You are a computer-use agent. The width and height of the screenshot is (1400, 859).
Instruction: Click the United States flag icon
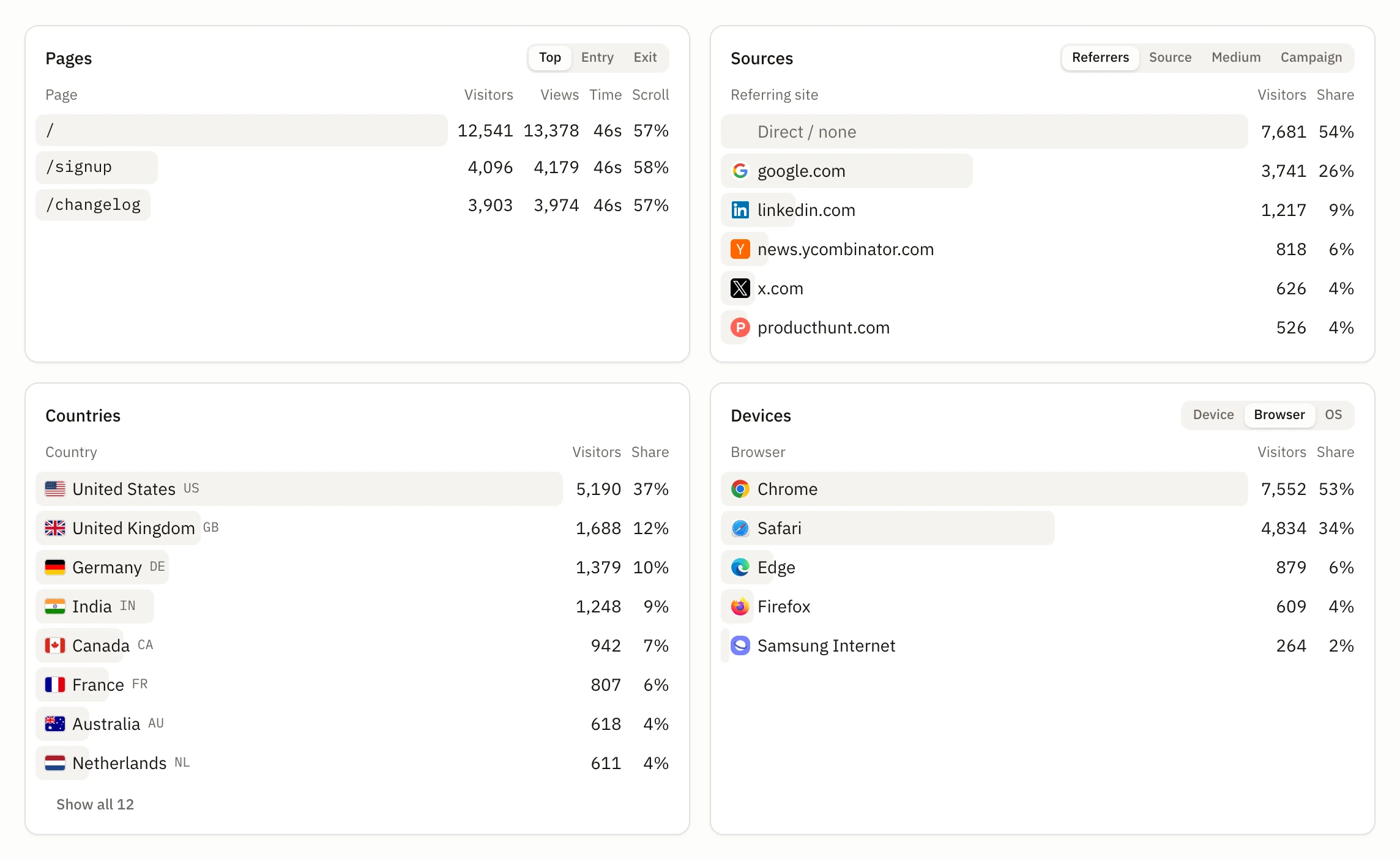point(55,489)
